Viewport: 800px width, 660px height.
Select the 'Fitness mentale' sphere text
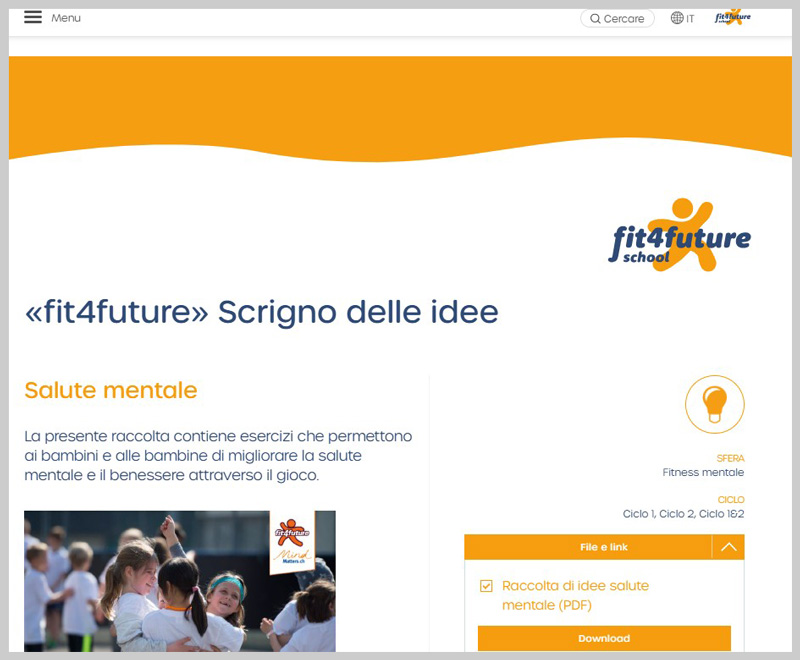(703, 472)
